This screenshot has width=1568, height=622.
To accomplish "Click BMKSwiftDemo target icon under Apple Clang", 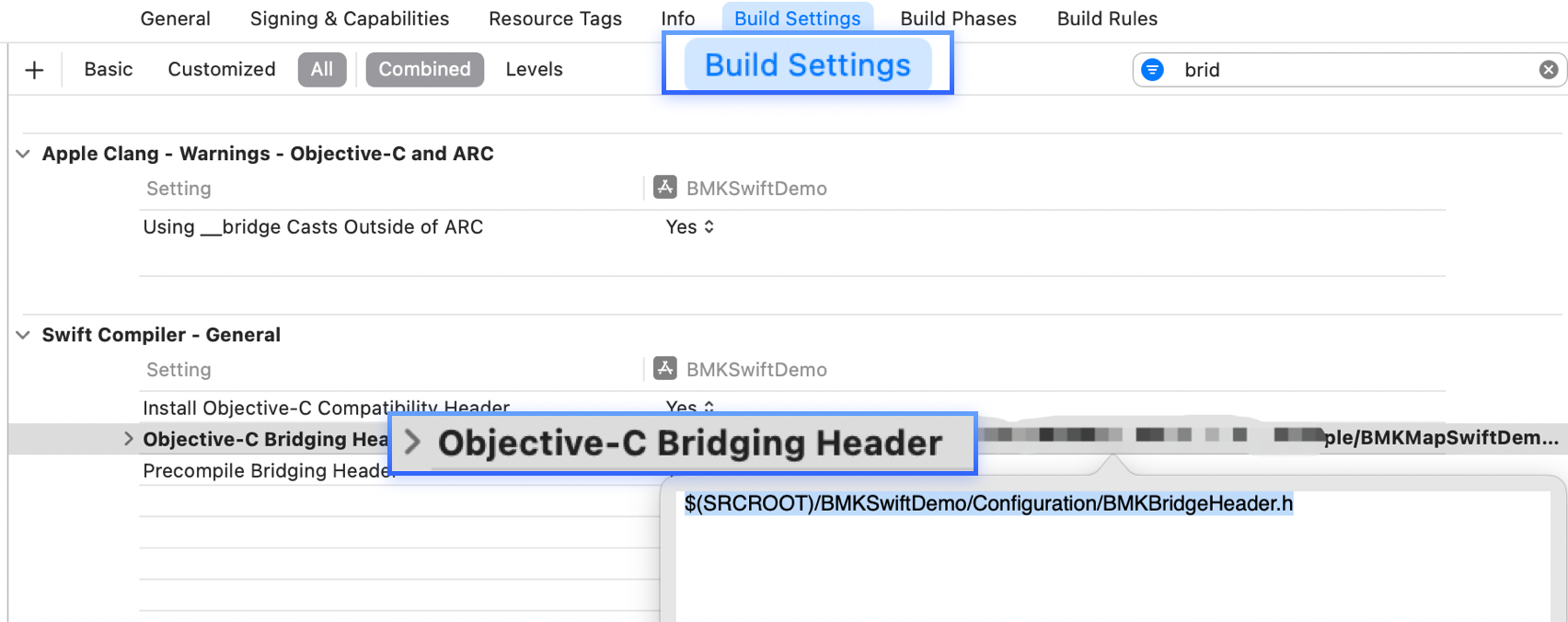I will (x=664, y=188).
